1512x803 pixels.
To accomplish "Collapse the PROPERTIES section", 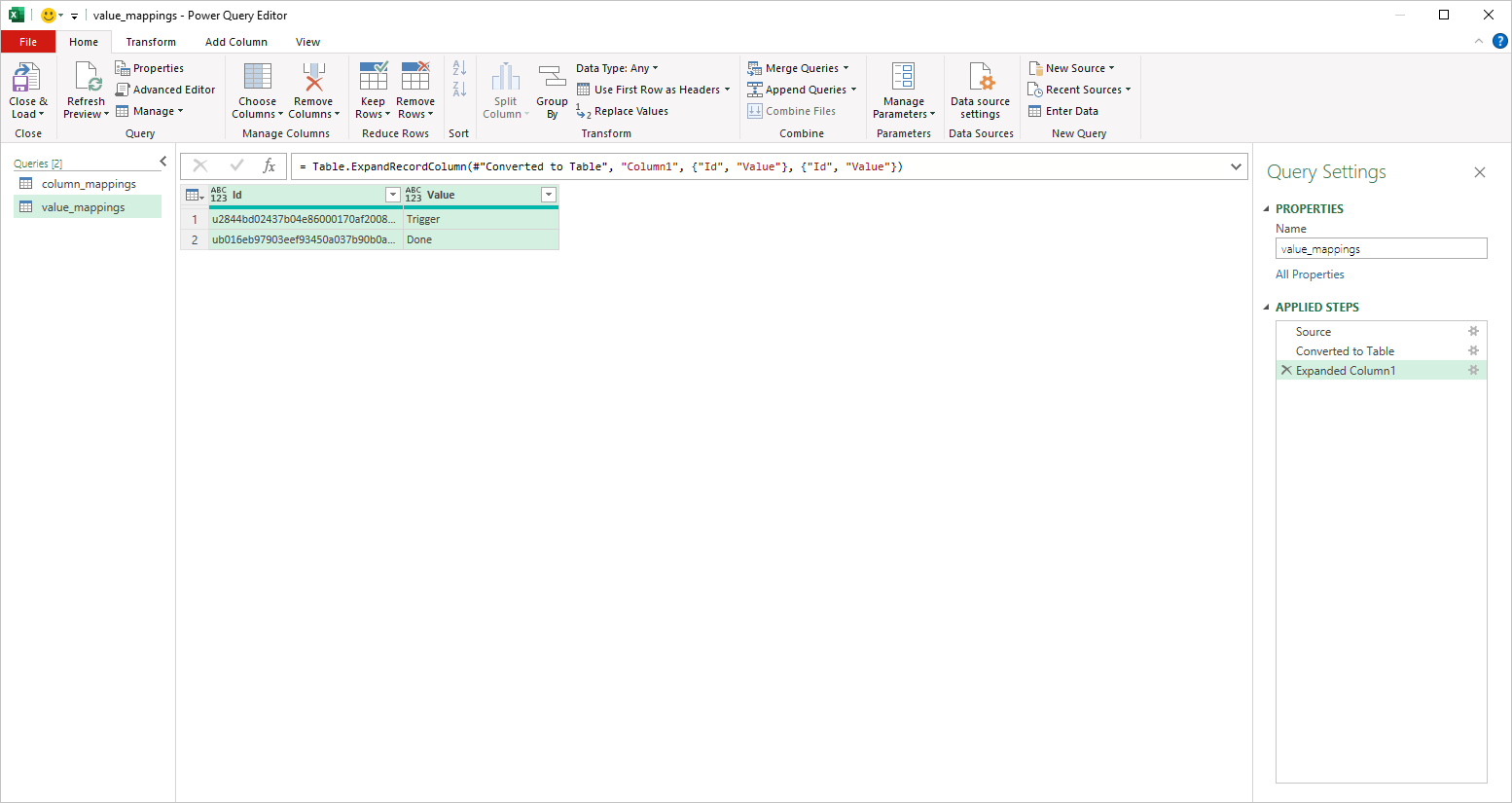I will (1267, 209).
